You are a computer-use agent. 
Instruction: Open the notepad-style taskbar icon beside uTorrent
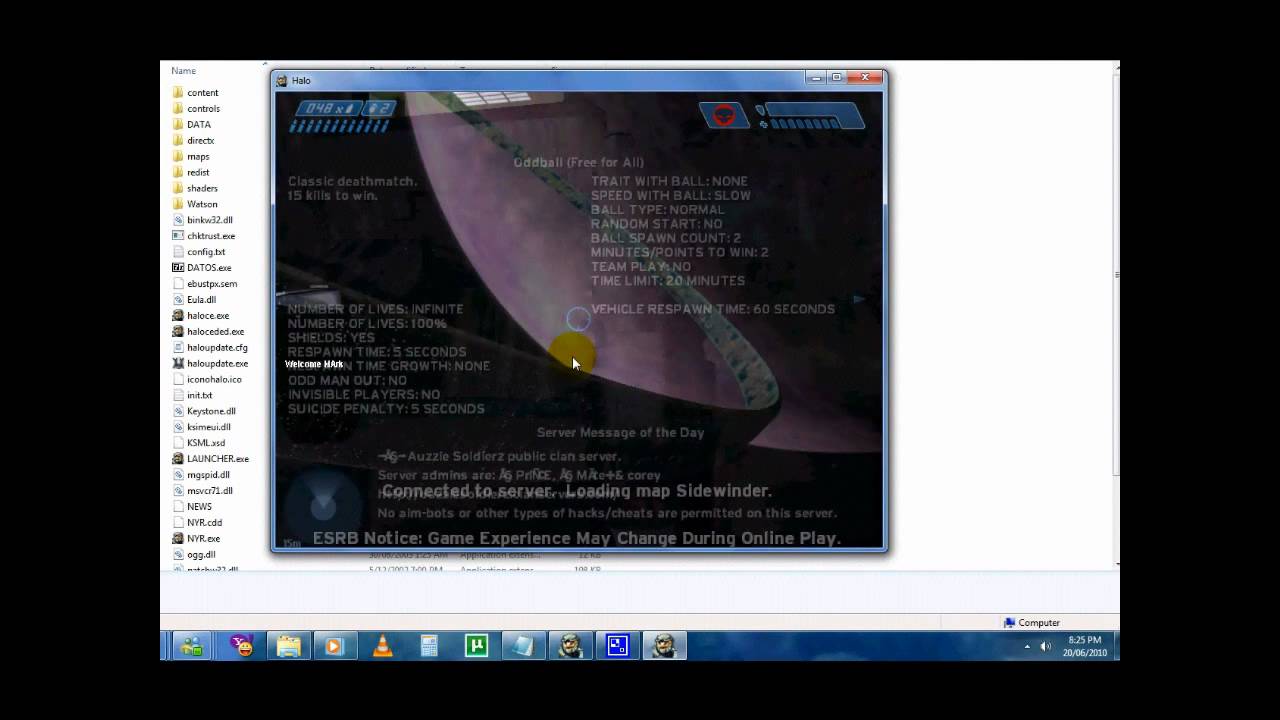coord(523,646)
